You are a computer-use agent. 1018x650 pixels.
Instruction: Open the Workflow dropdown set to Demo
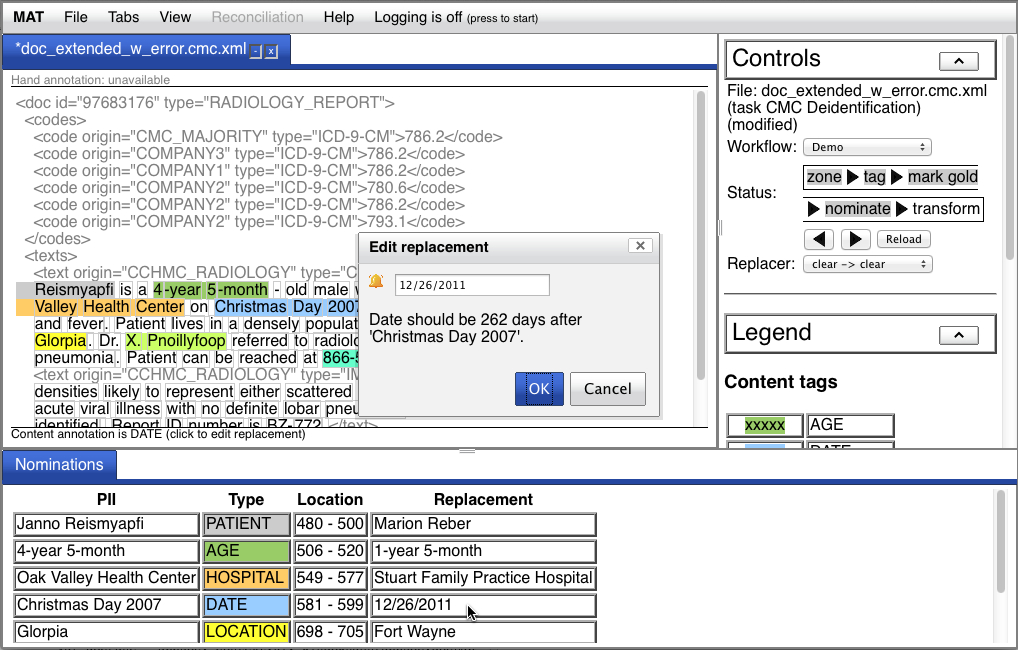866,147
